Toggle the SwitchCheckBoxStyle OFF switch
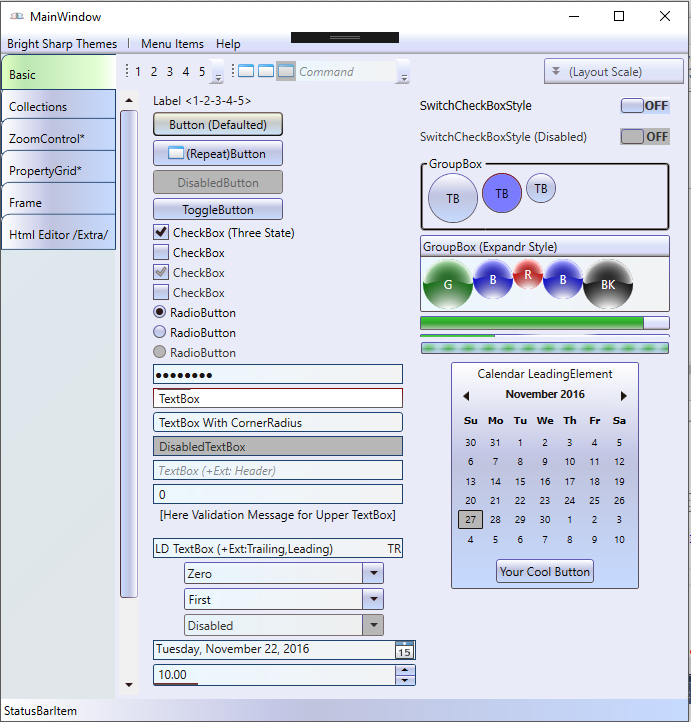The height and width of the screenshot is (722, 691). [644, 106]
